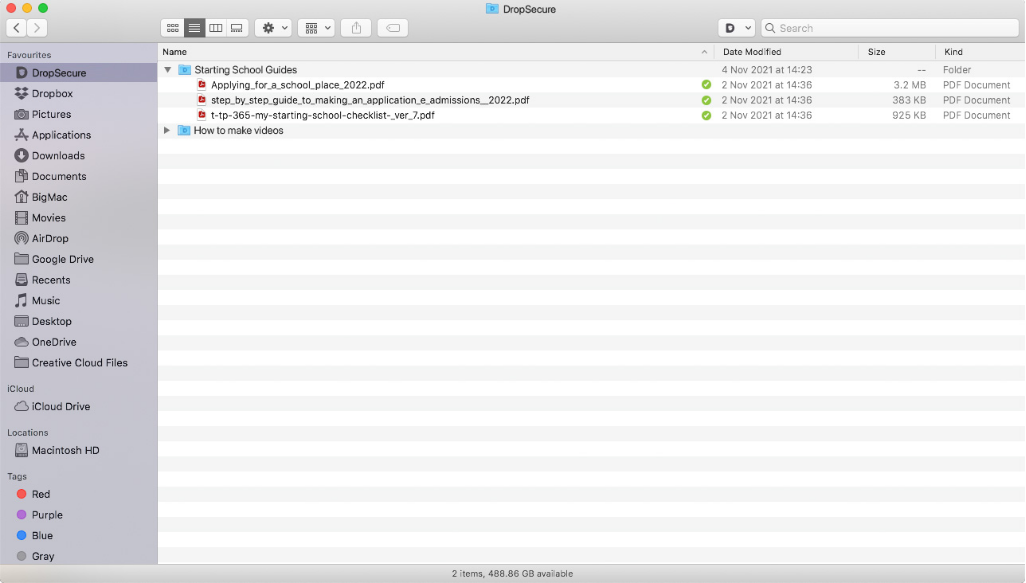
Task: Select DropSecure in the sidebar
Action: (x=79, y=73)
